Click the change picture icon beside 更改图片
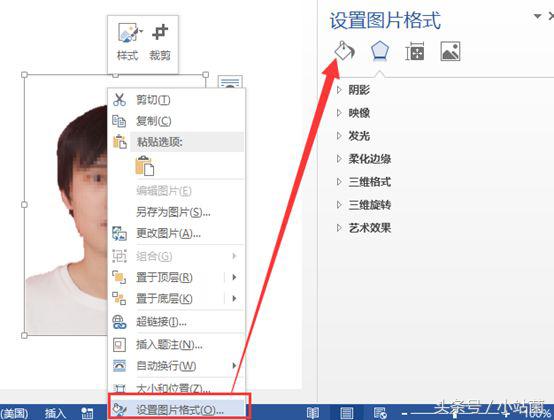Image resolution: width=554 pixels, height=420 pixels. tap(119, 233)
